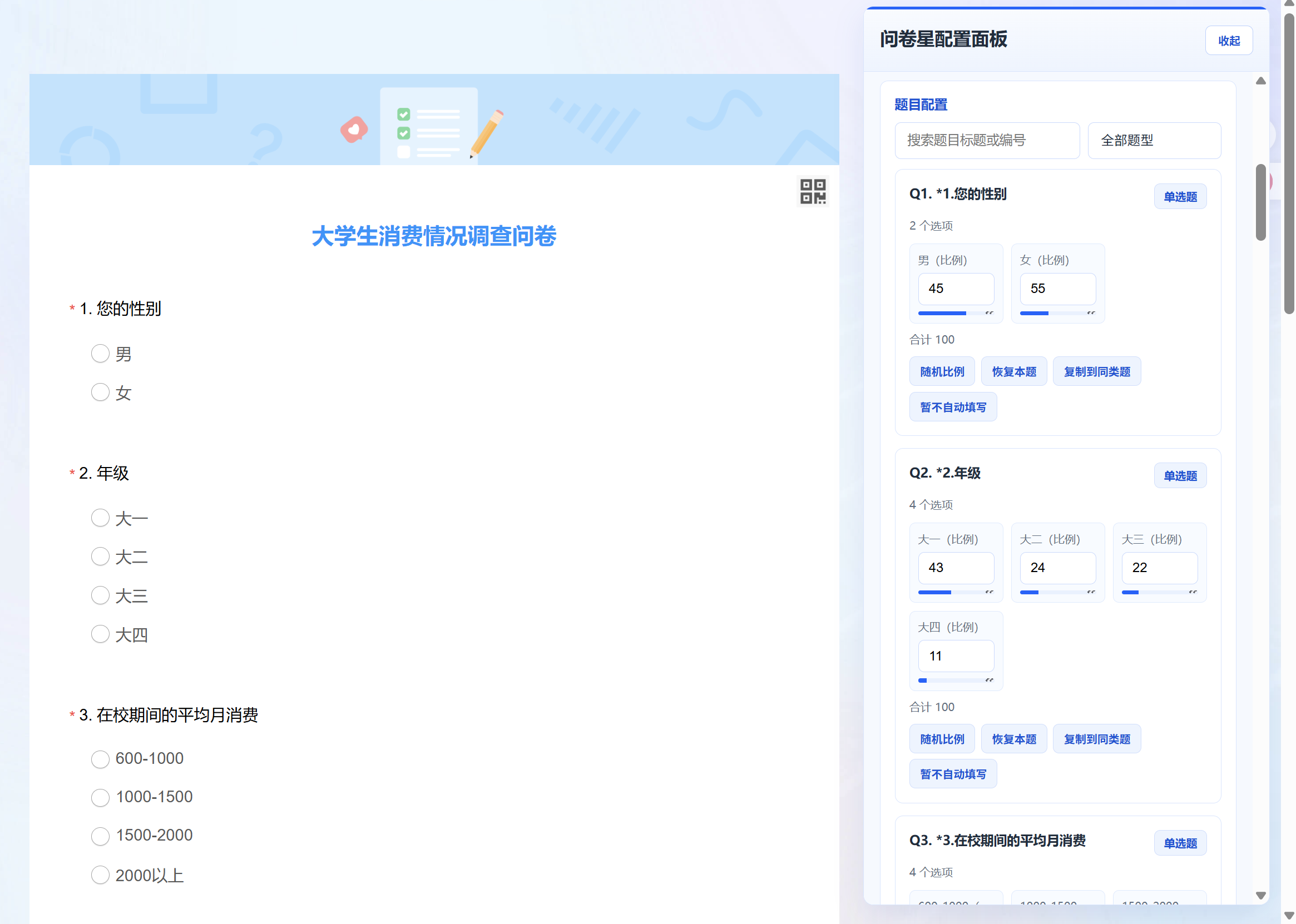Click the 单选题 tag on Q1
Viewport: 1296px width, 924px height.
click(x=1180, y=197)
